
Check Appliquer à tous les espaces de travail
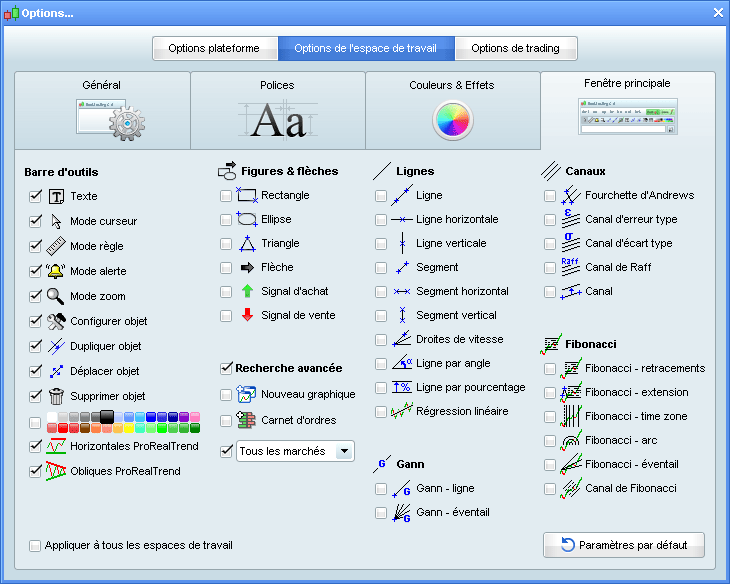click(x=36, y=546)
